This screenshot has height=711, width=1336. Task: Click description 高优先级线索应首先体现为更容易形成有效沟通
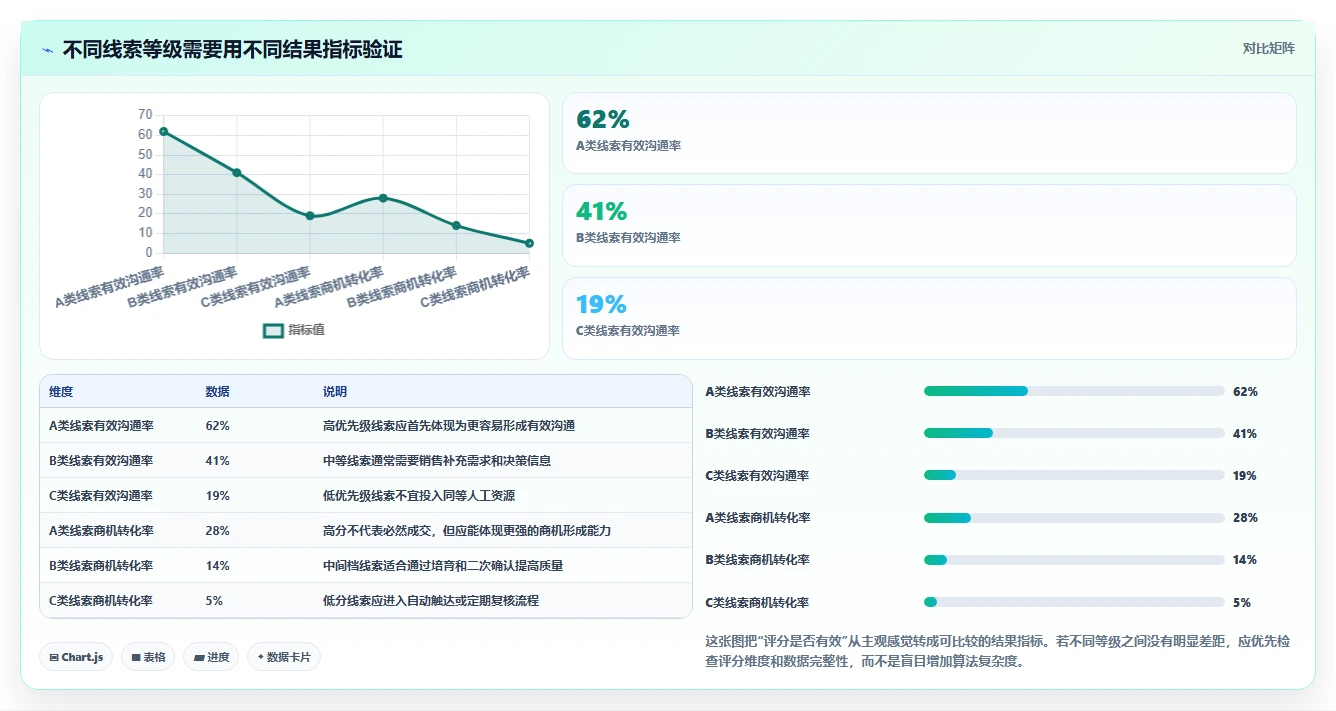click(449, 426)
